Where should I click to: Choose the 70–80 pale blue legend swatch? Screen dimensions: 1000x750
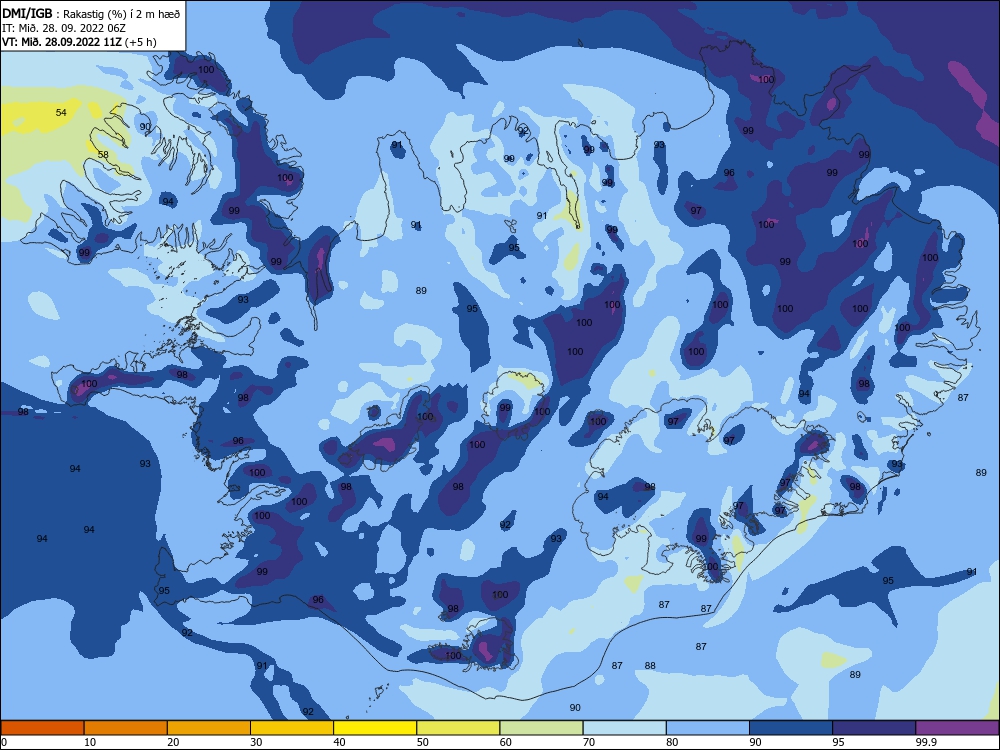coord(624,728)
